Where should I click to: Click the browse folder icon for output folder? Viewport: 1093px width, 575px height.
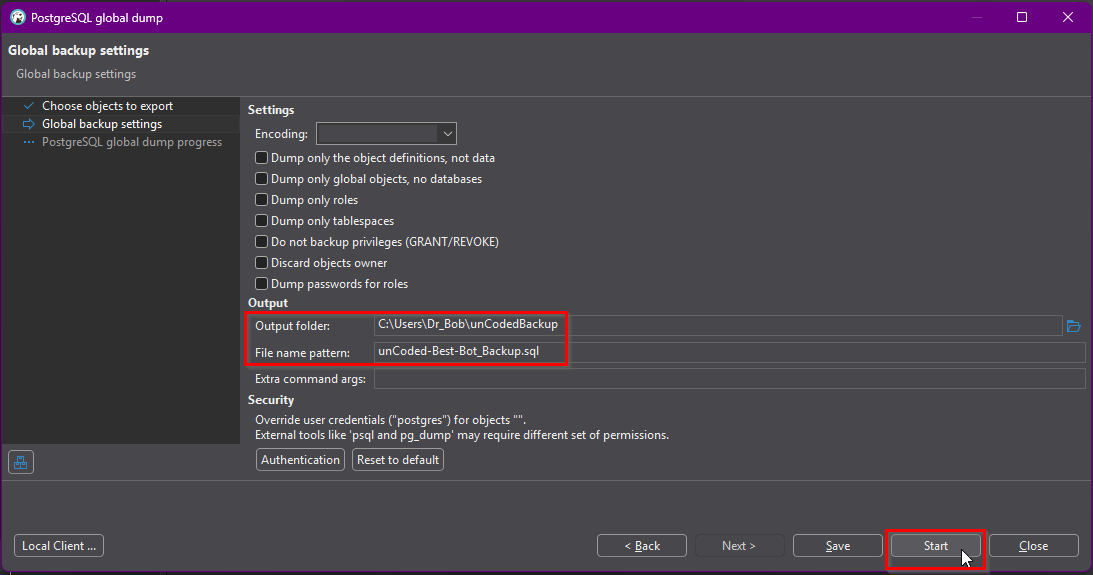tap(1074, 326)
